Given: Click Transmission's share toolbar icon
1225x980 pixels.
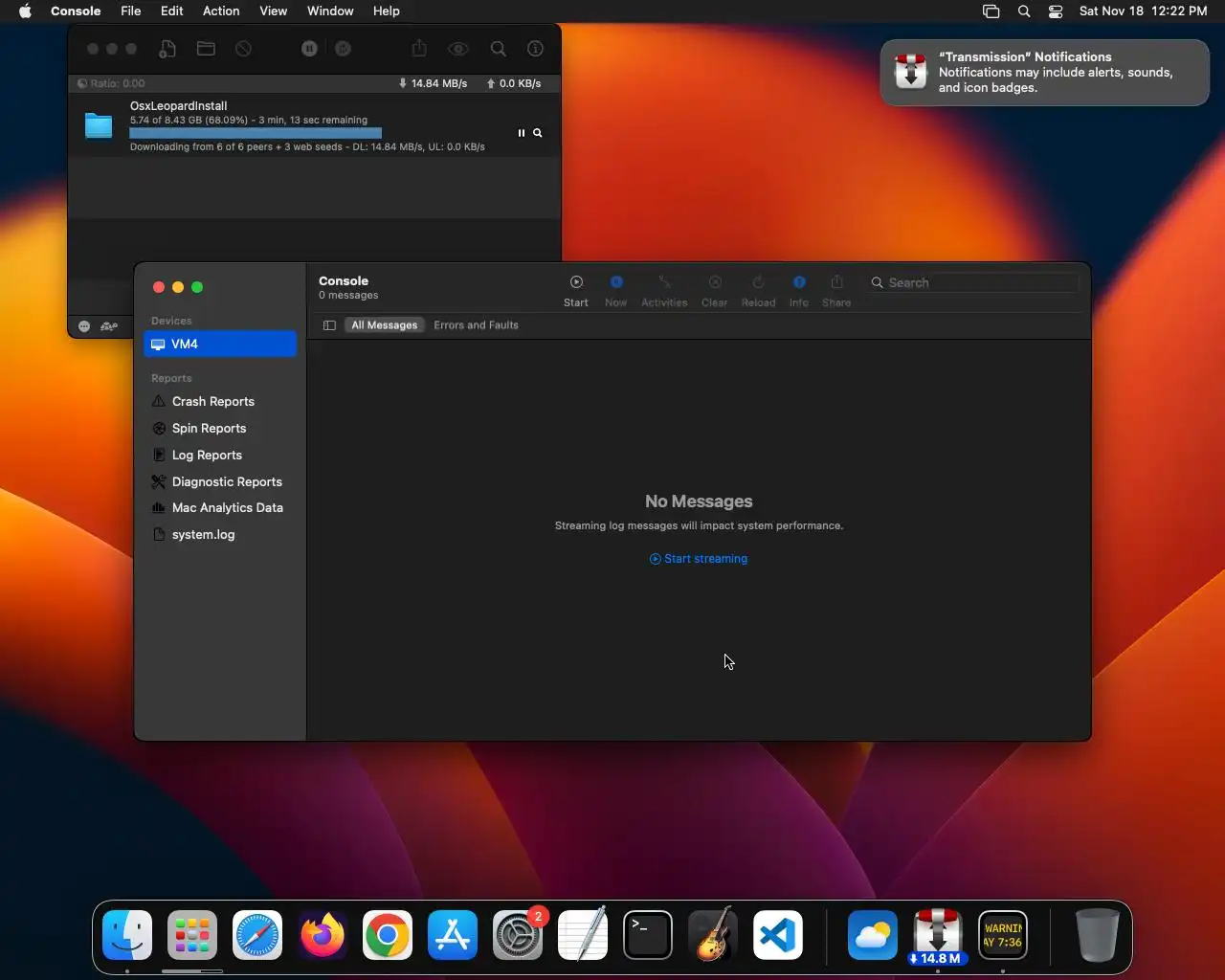Looking at the screenshot, I should [x=419, y=49].
